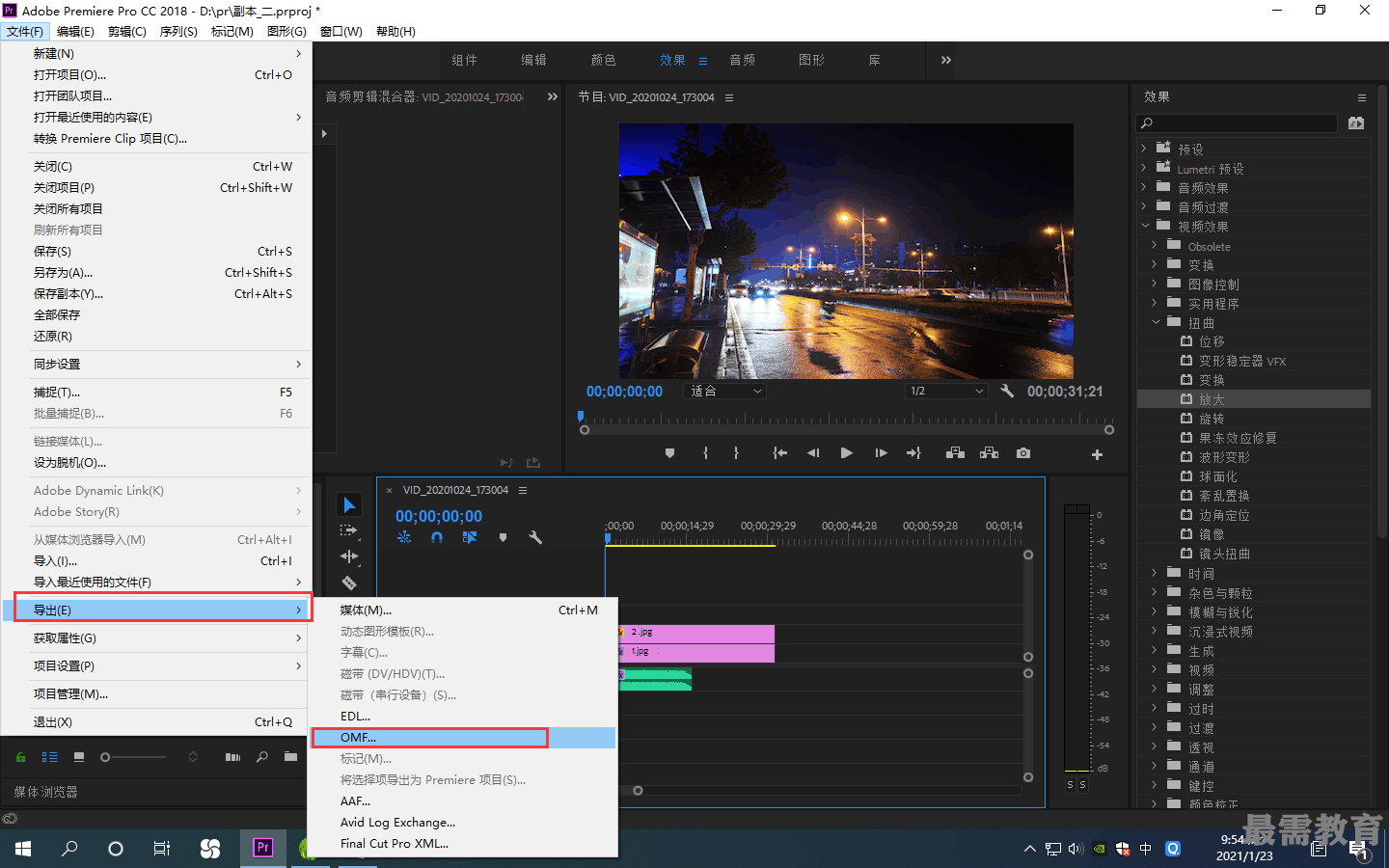The image size is (1389, 868).
Task: Click 导入(I)... menu item
Action: [156, 561]
